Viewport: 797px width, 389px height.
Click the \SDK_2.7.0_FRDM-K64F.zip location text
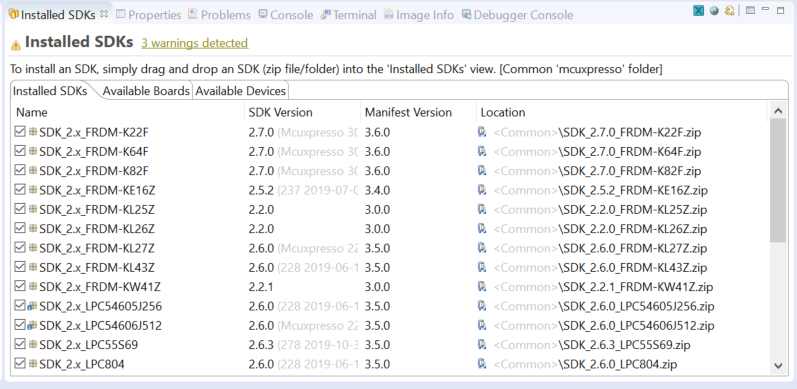[630, 152]
